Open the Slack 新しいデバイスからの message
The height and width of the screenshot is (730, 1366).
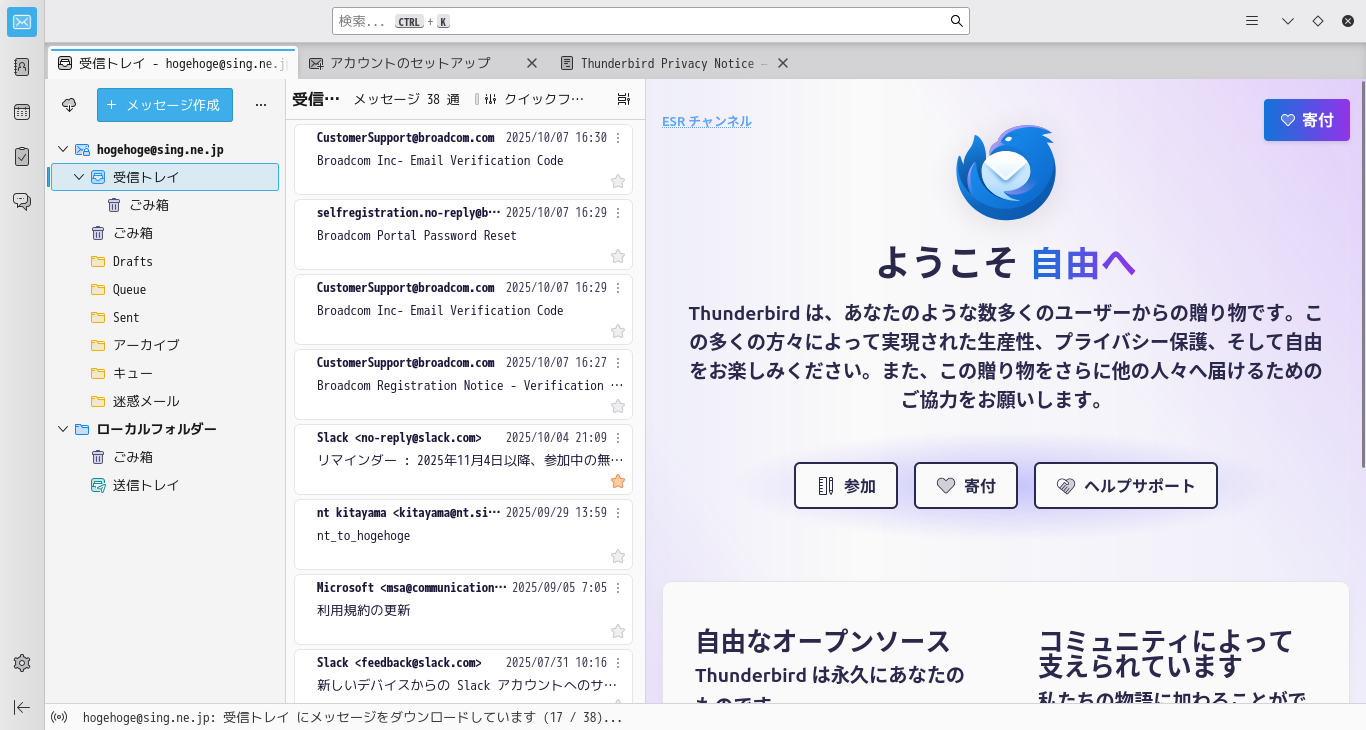[464, 676]
